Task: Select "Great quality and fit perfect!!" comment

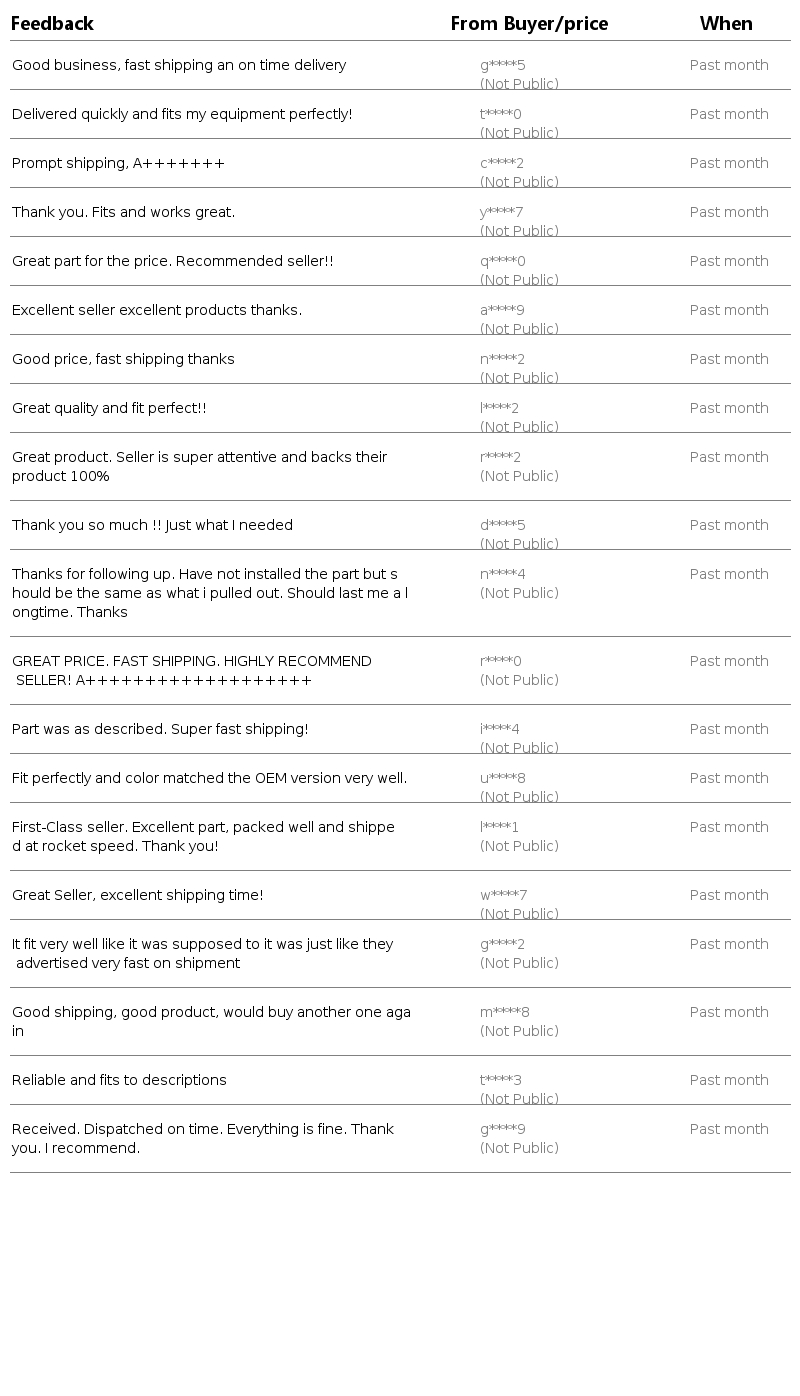Action: pyautogui.click(x=109, y=409)
